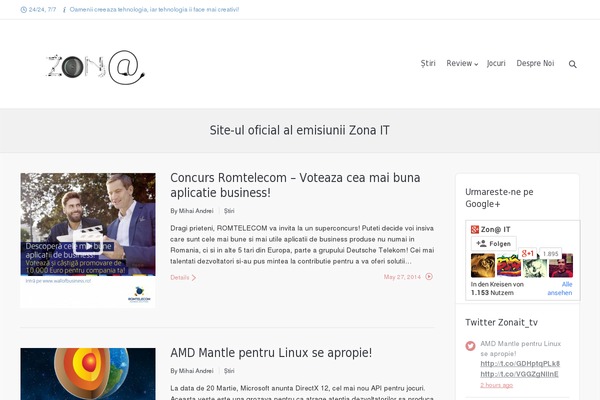Click Details link under Romtelecom article

point(183,278)
